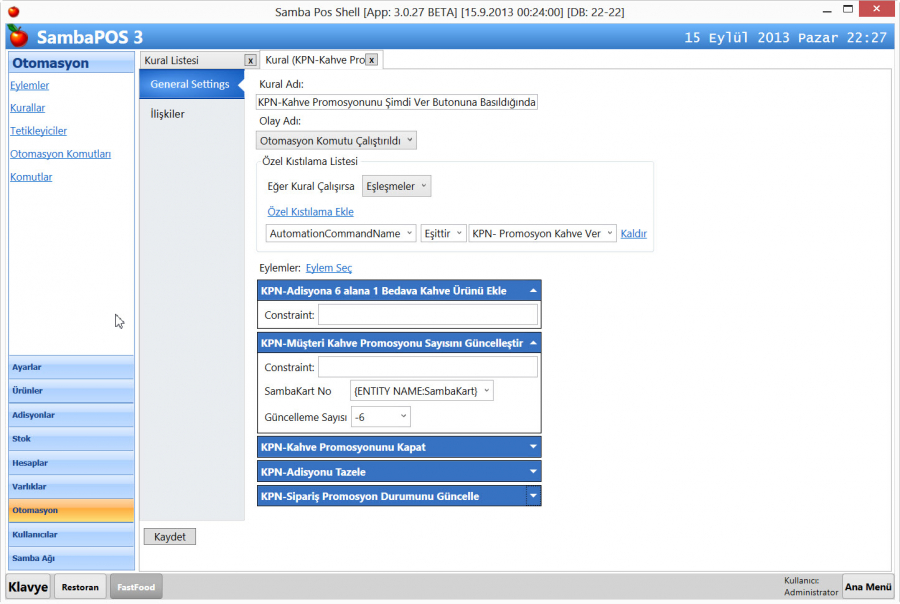
Task: Collapse the KPN-Adisyona 6 alana action
Action: [x=533, y=291]
